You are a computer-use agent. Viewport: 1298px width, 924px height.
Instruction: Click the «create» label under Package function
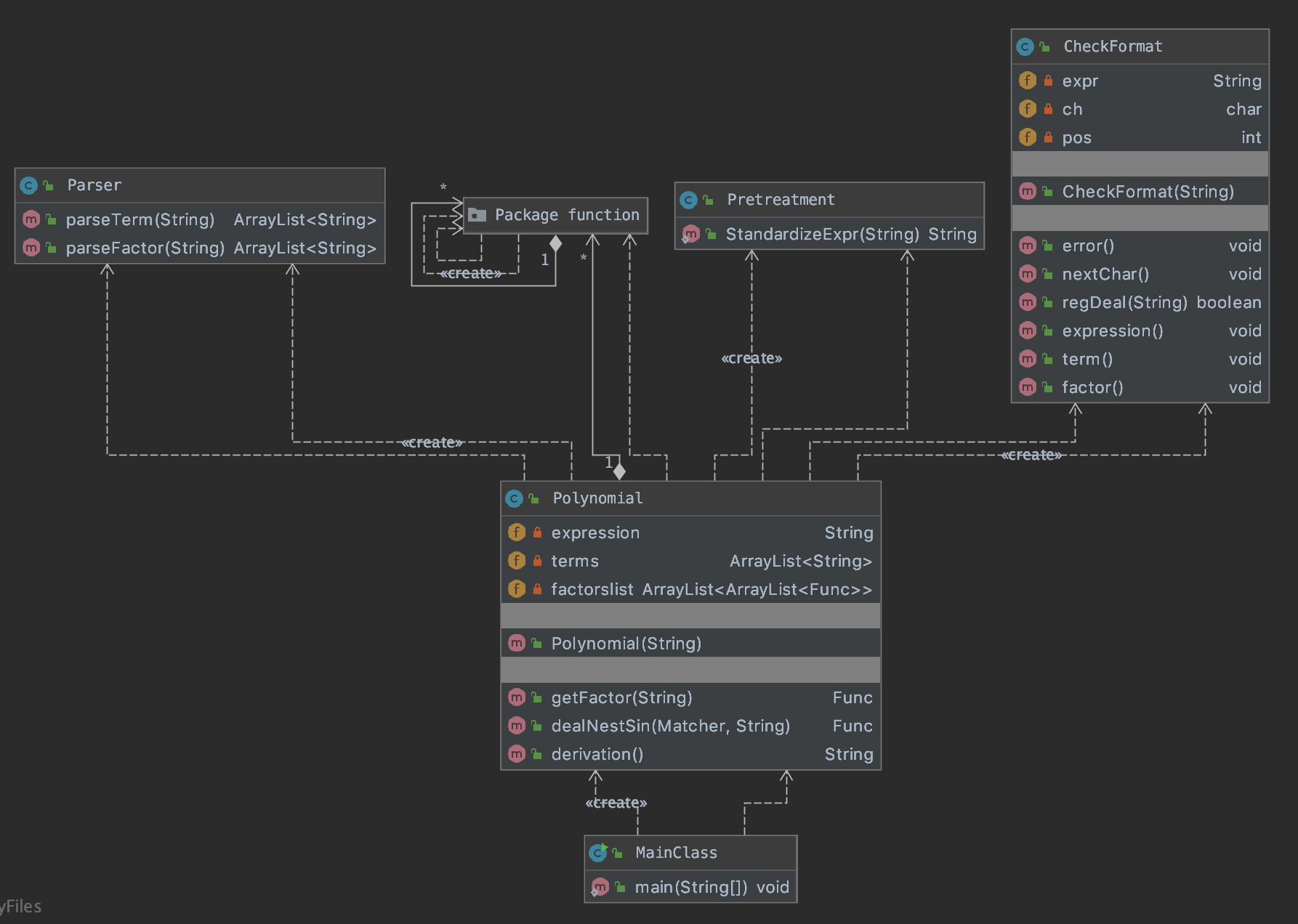(x=471, y=273)
